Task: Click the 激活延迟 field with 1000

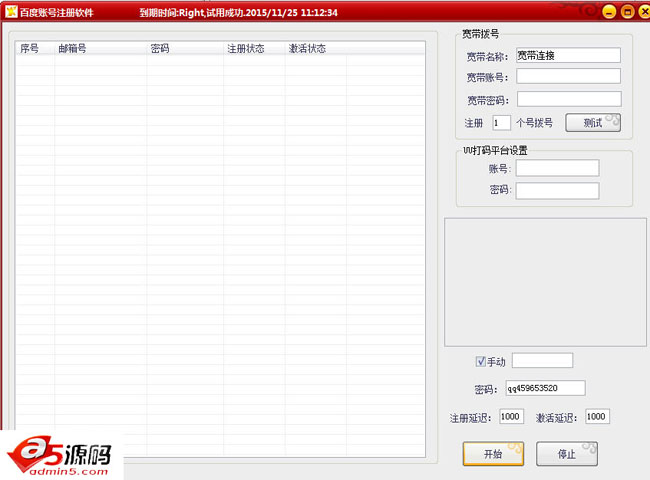Action: coord(597,417)
